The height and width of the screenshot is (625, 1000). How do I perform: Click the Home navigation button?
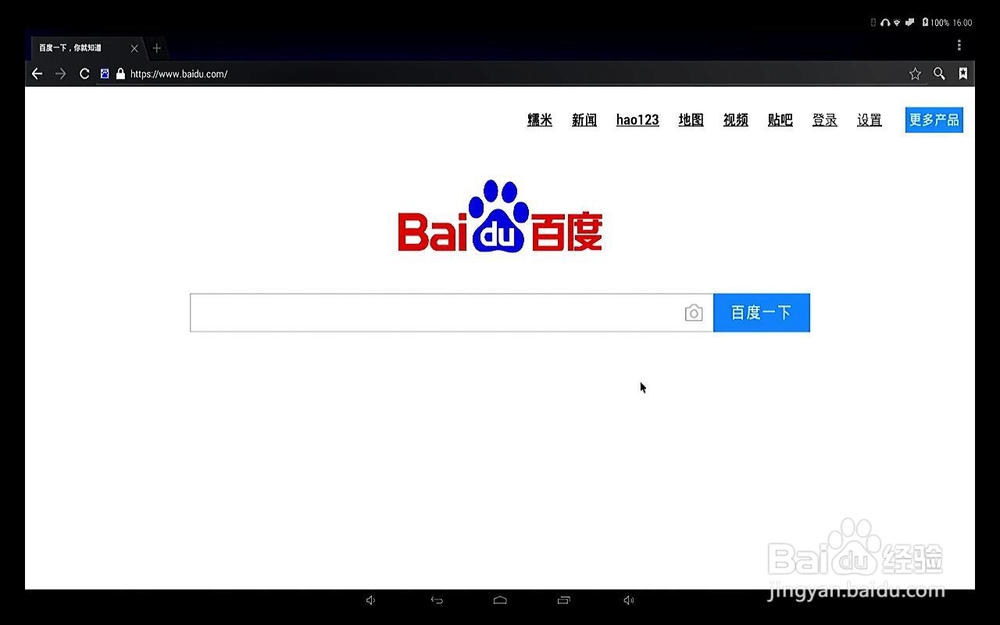[x=499, y=600]
